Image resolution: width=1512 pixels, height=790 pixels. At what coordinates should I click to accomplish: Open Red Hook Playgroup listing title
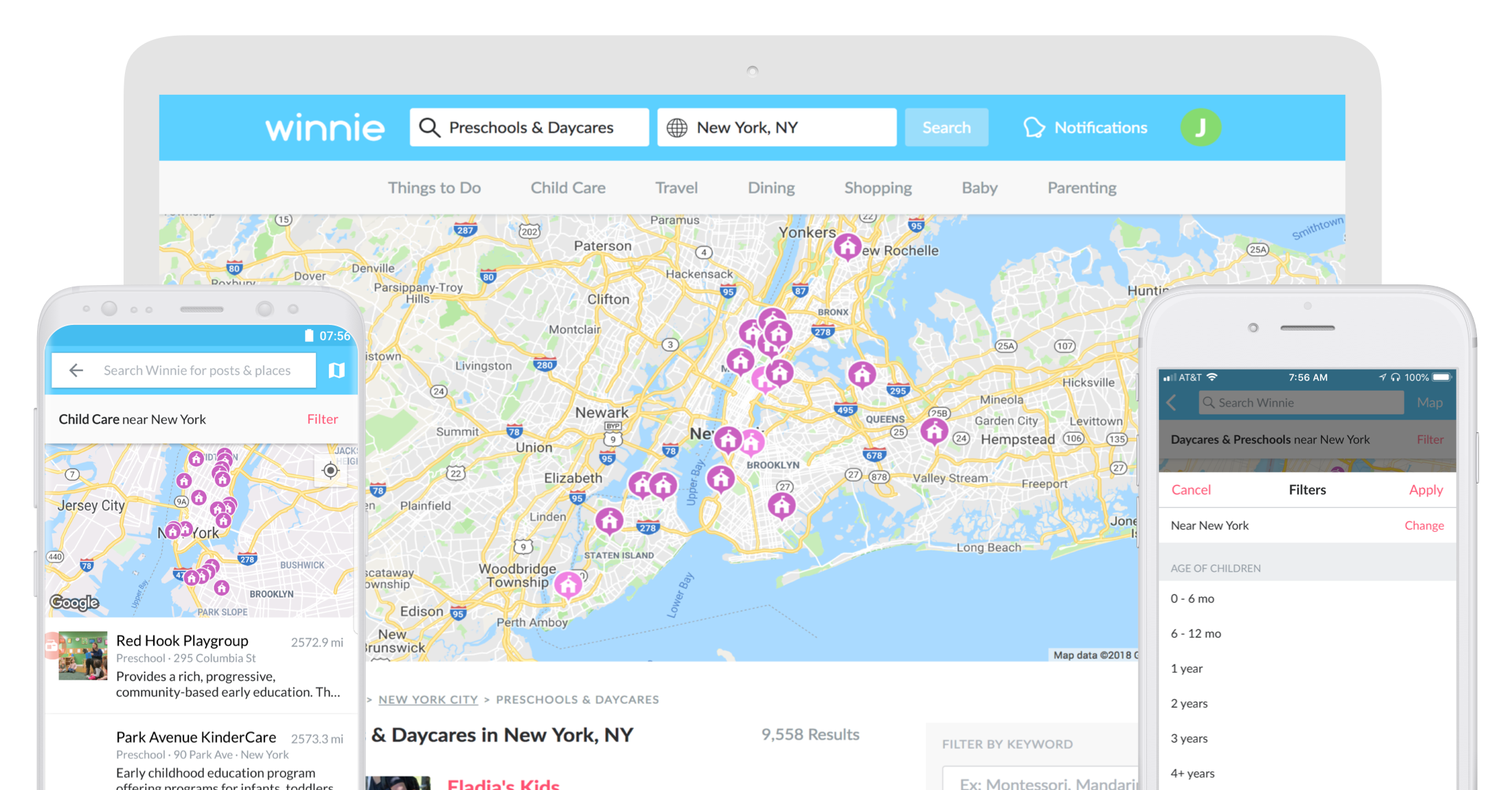[x=182, y=640]
